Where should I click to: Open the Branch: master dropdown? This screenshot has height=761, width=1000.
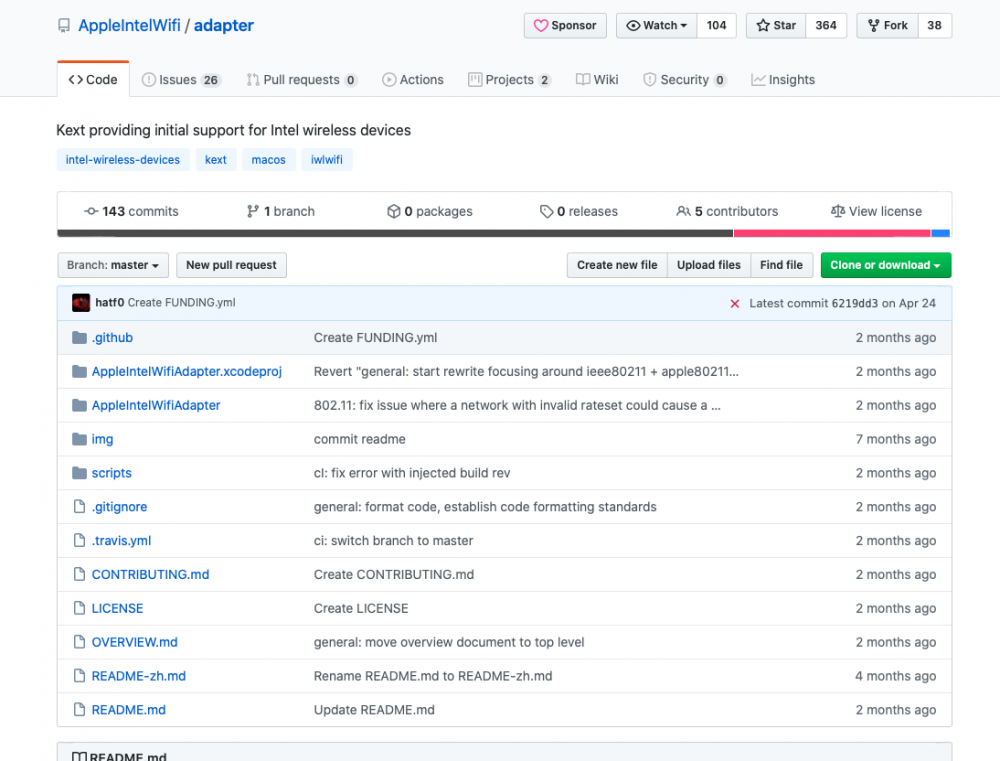pos(113,265)
